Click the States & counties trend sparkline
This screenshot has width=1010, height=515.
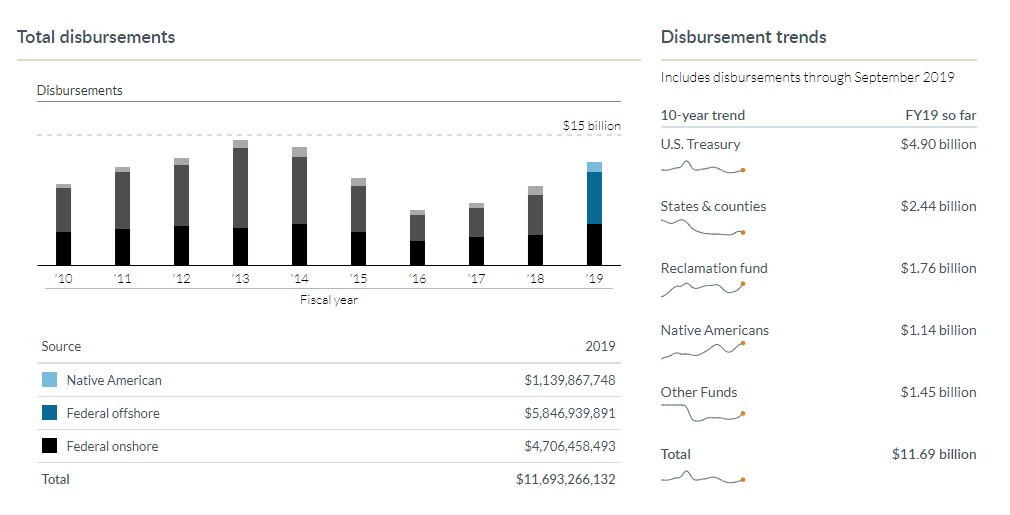click(x=702, y=229)
